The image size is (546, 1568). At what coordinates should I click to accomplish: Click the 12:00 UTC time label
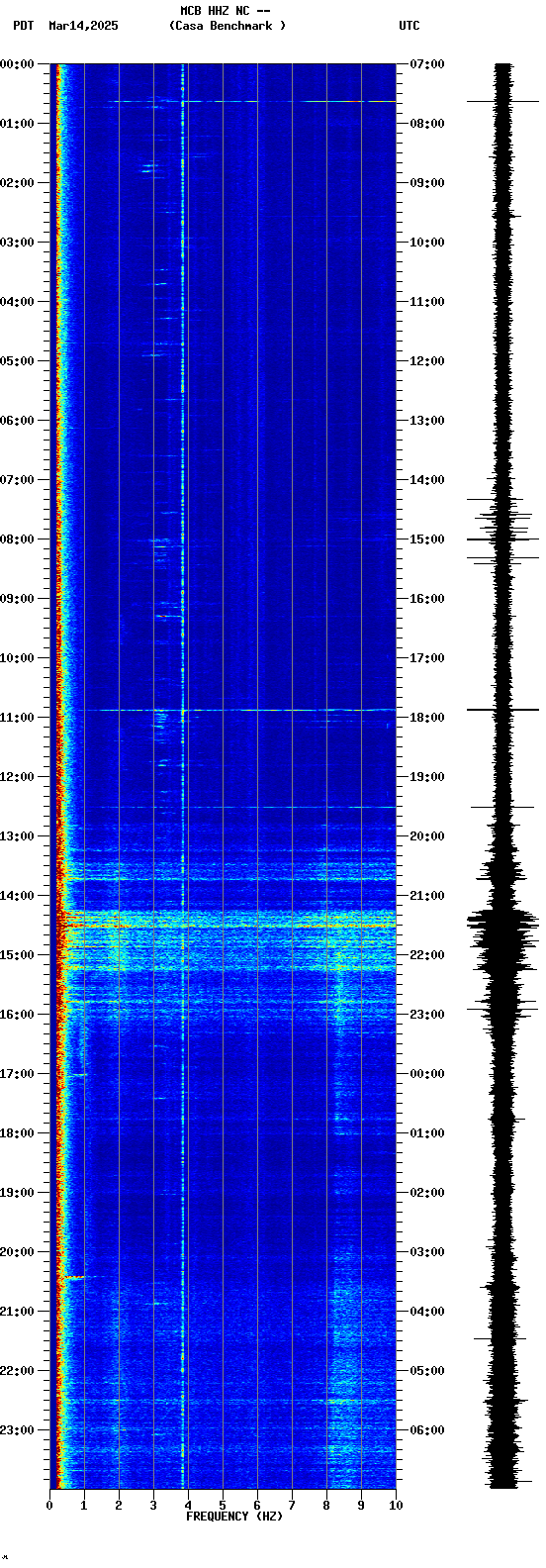[427, 361]
